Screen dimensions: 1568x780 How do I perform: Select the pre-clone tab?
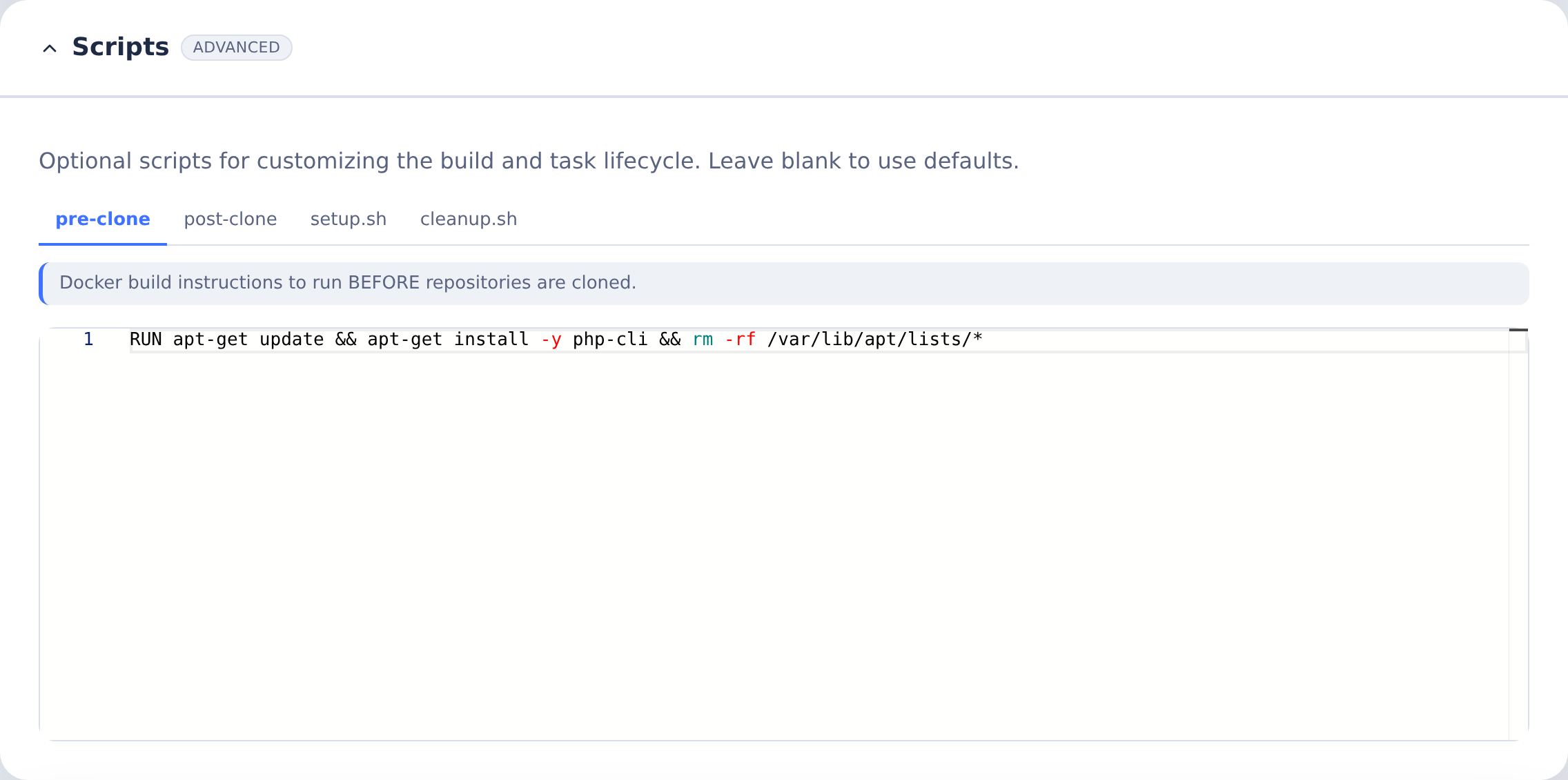(x=103, y=220)
